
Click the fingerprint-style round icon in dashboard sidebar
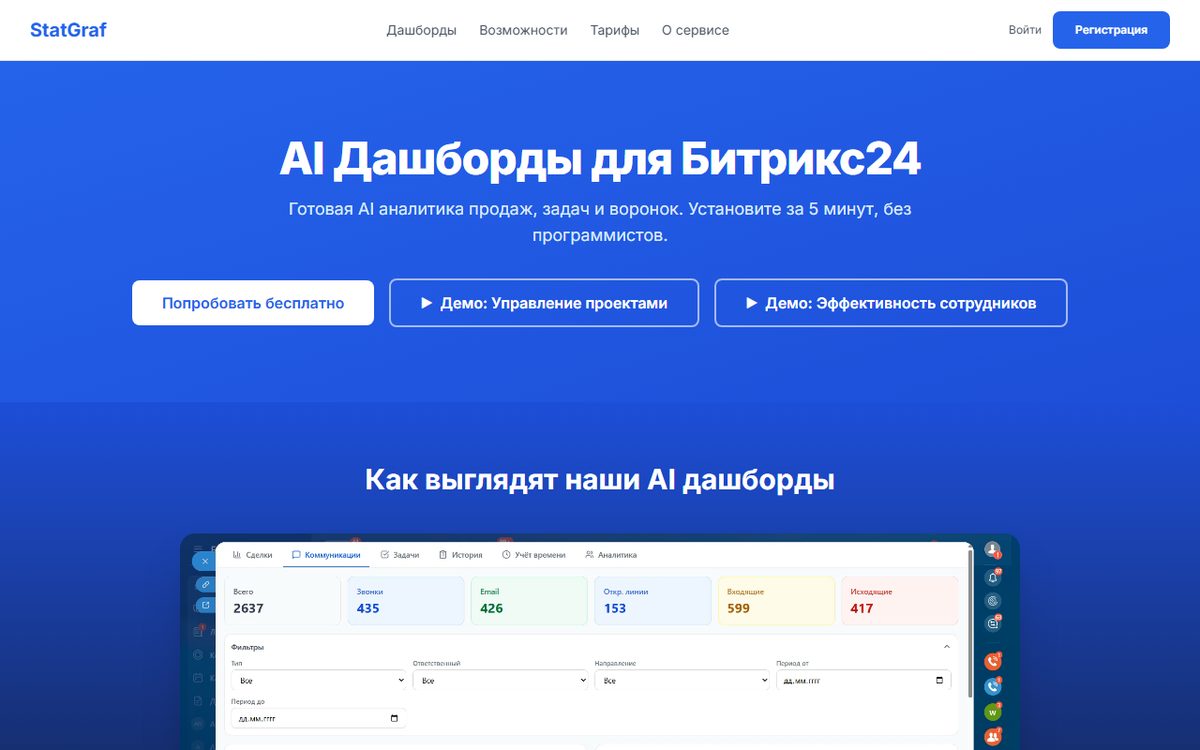pos(992,601)
